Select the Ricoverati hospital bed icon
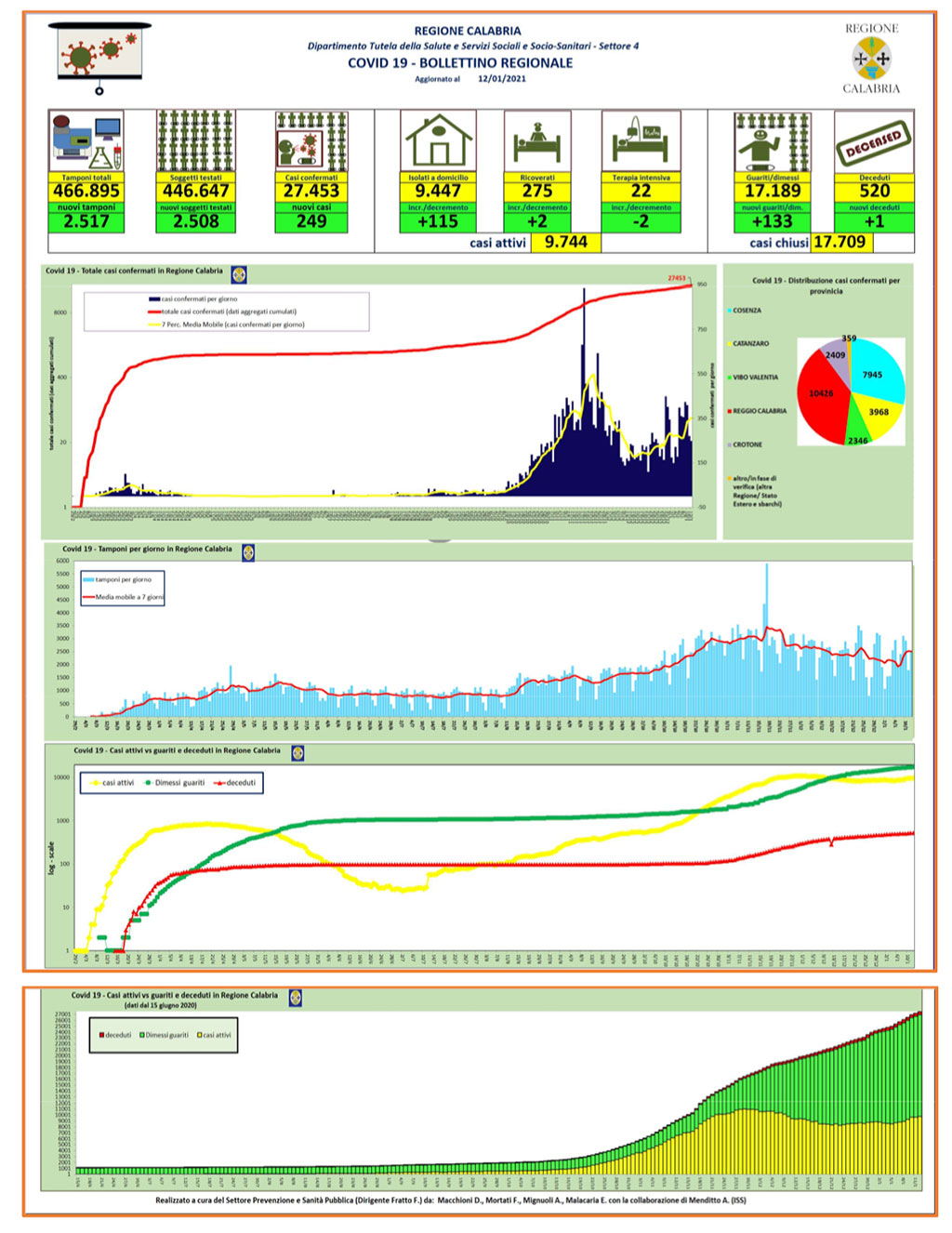 tap(536, 142)
